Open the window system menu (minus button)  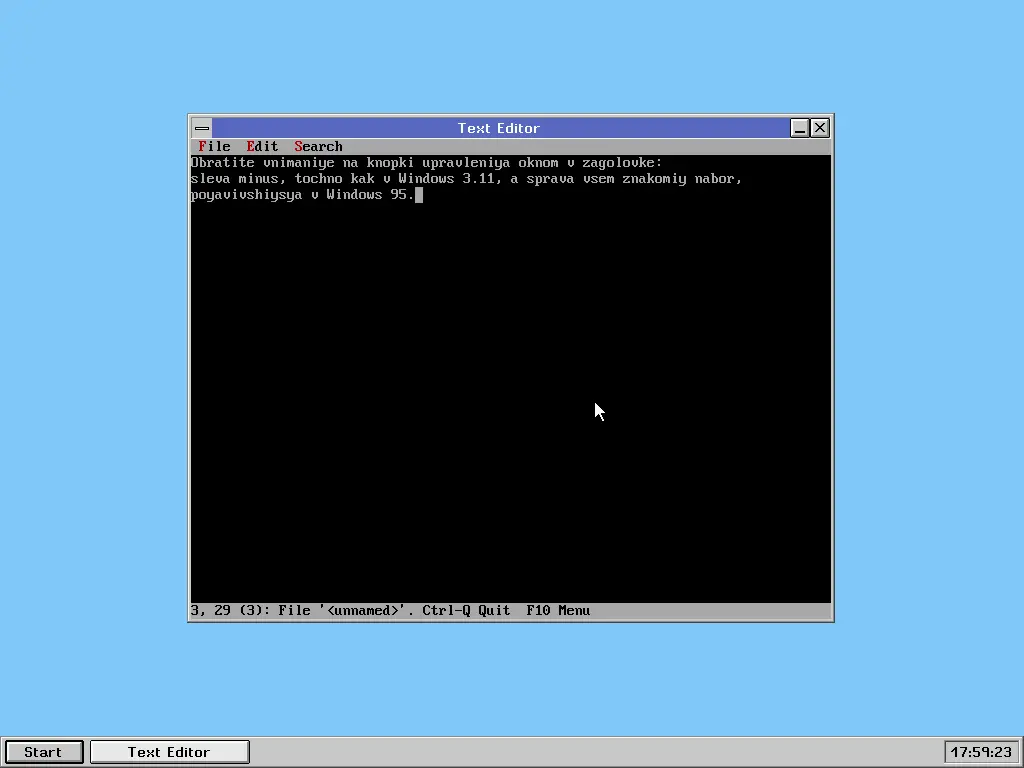(x=202, y=128)
